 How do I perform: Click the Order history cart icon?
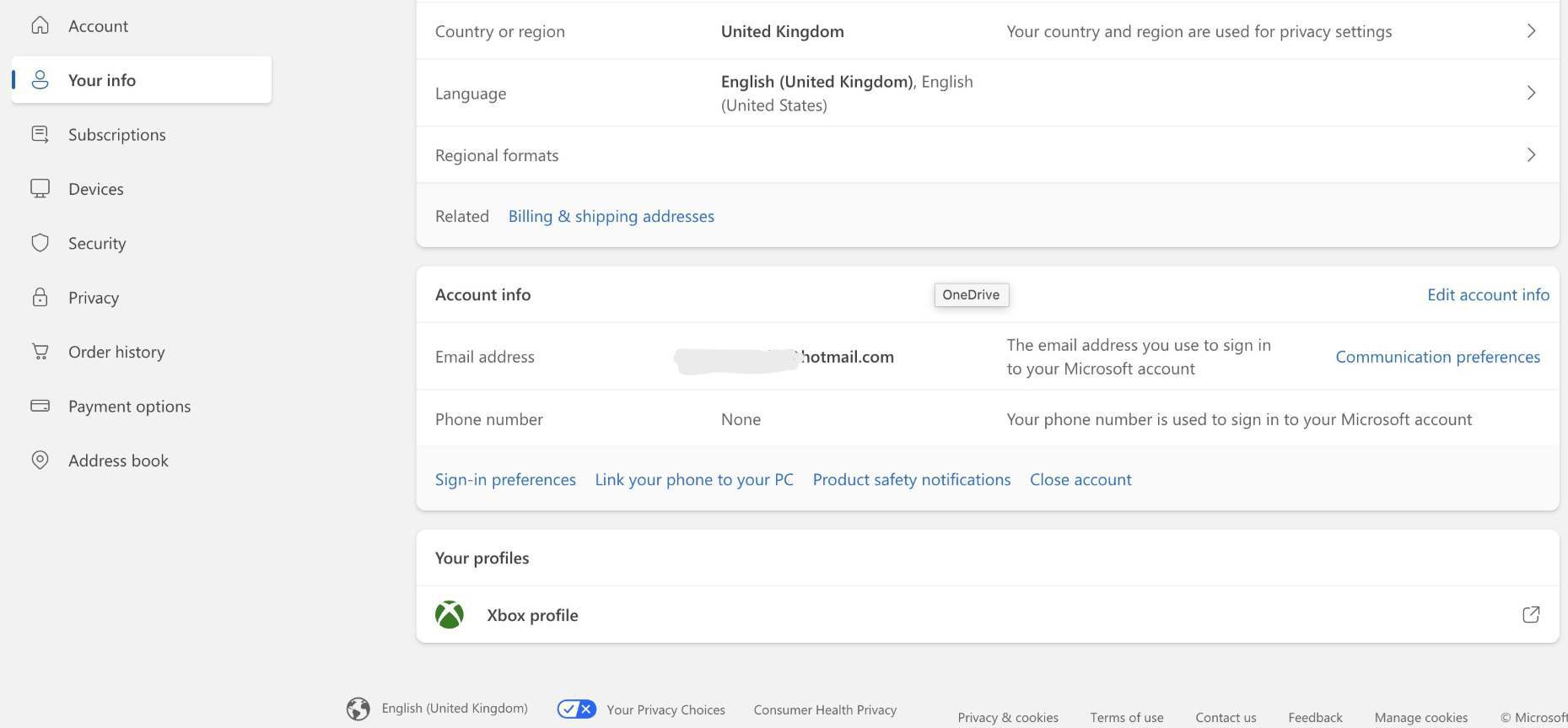(40, 351)
